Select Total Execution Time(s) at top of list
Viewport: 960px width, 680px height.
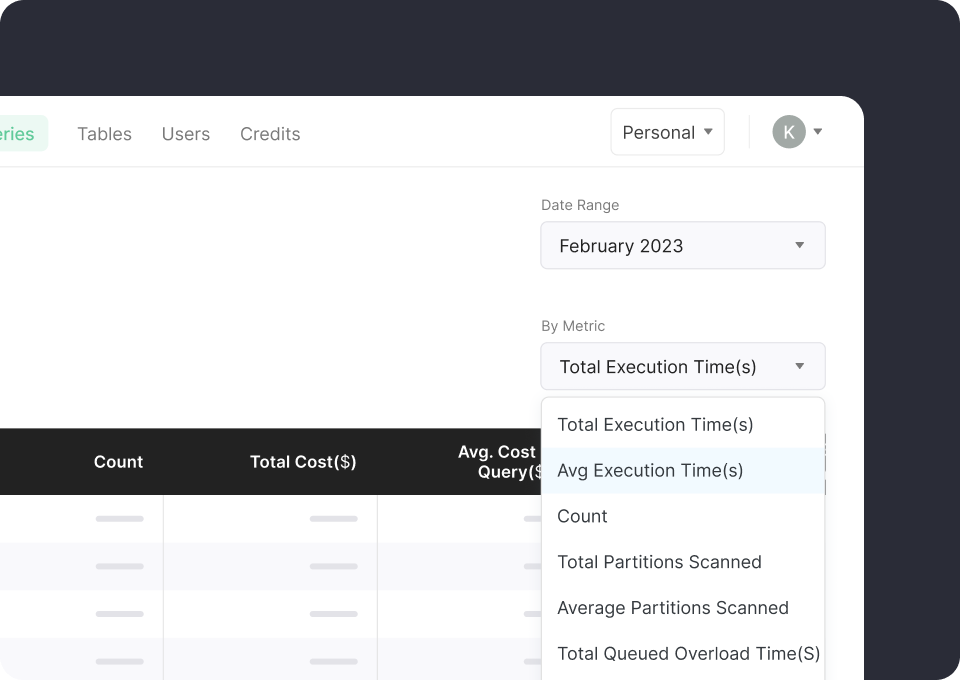655,424
